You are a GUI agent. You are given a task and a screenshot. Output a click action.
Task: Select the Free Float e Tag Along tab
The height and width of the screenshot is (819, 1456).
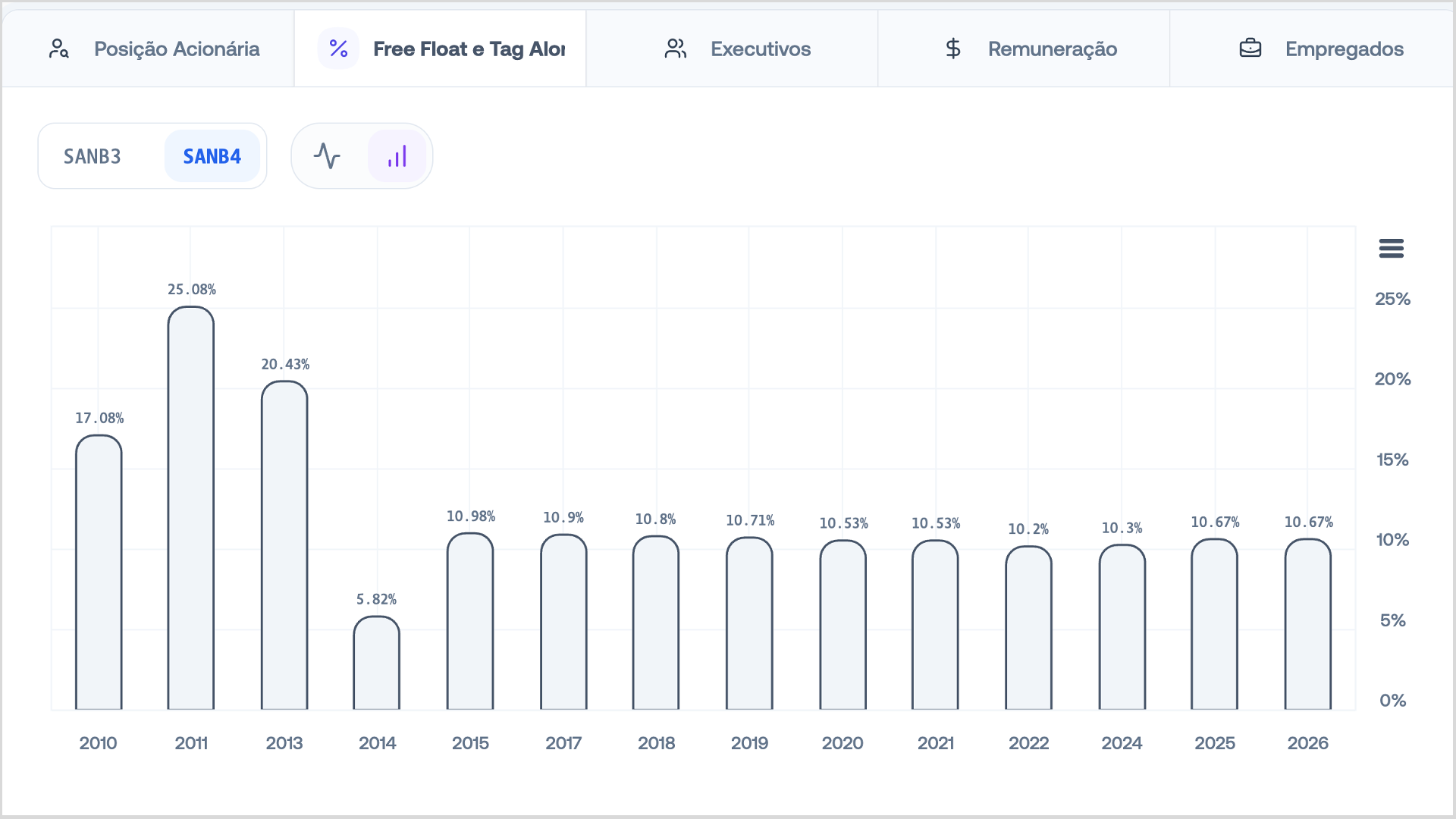[x=440, y=49]
